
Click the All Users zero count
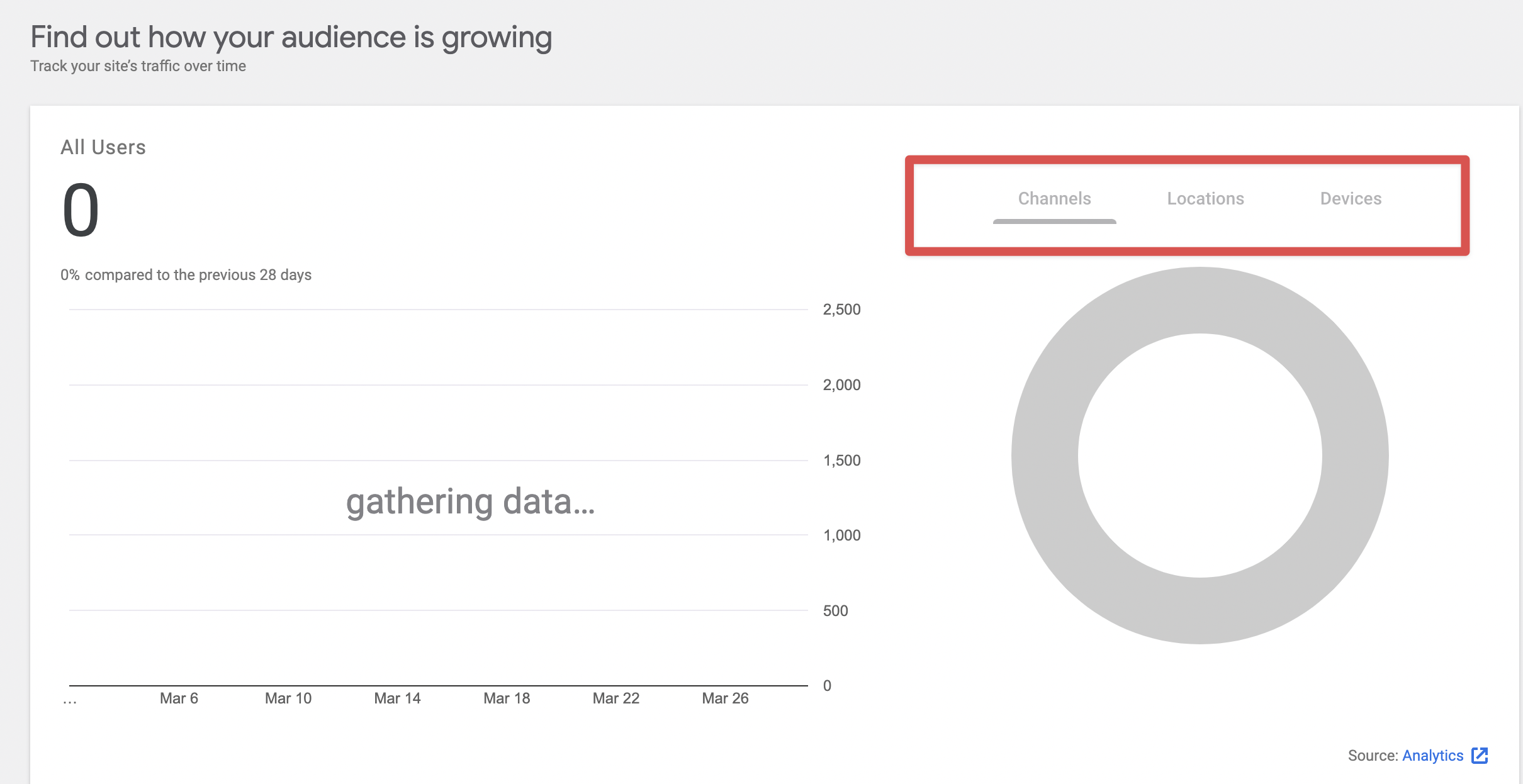pos(81,210)
